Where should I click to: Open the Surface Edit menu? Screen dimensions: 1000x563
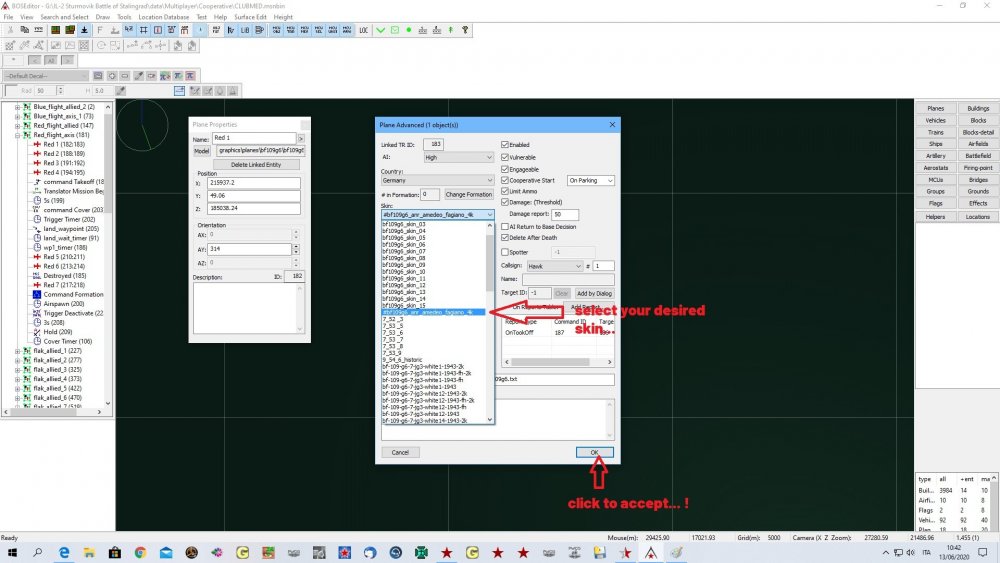coord(250,17)
